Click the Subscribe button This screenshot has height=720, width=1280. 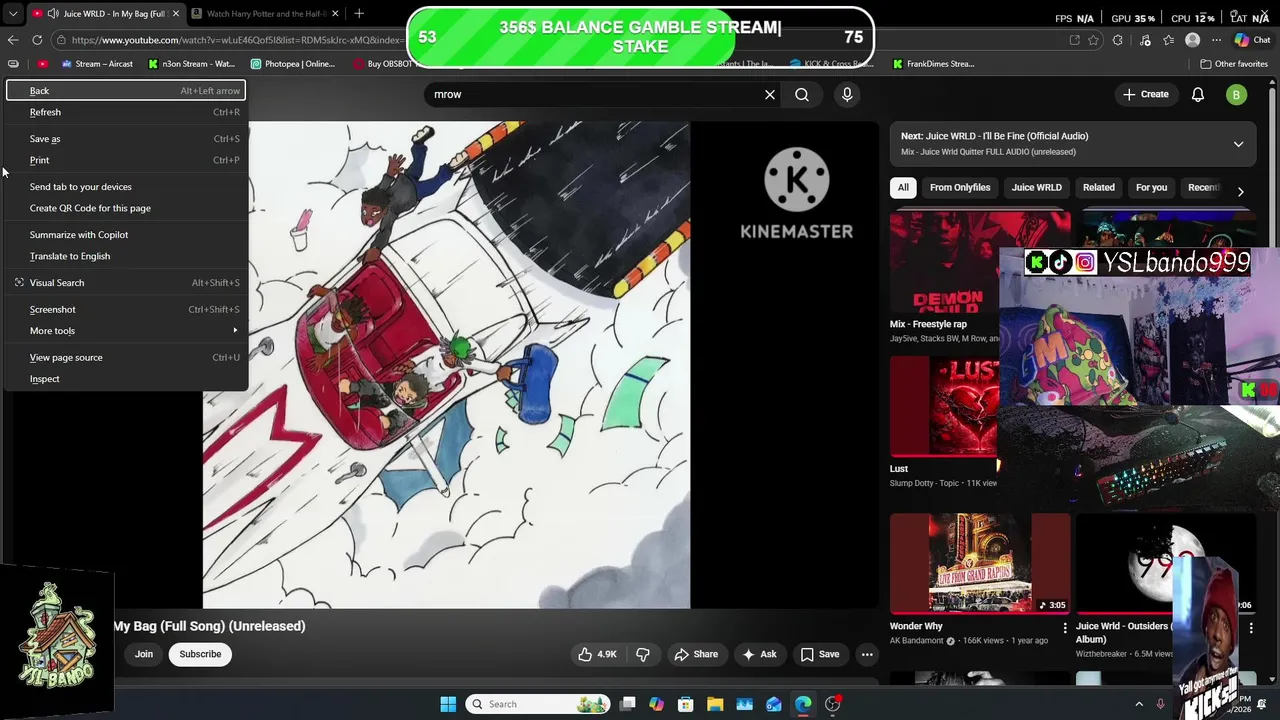200,654
